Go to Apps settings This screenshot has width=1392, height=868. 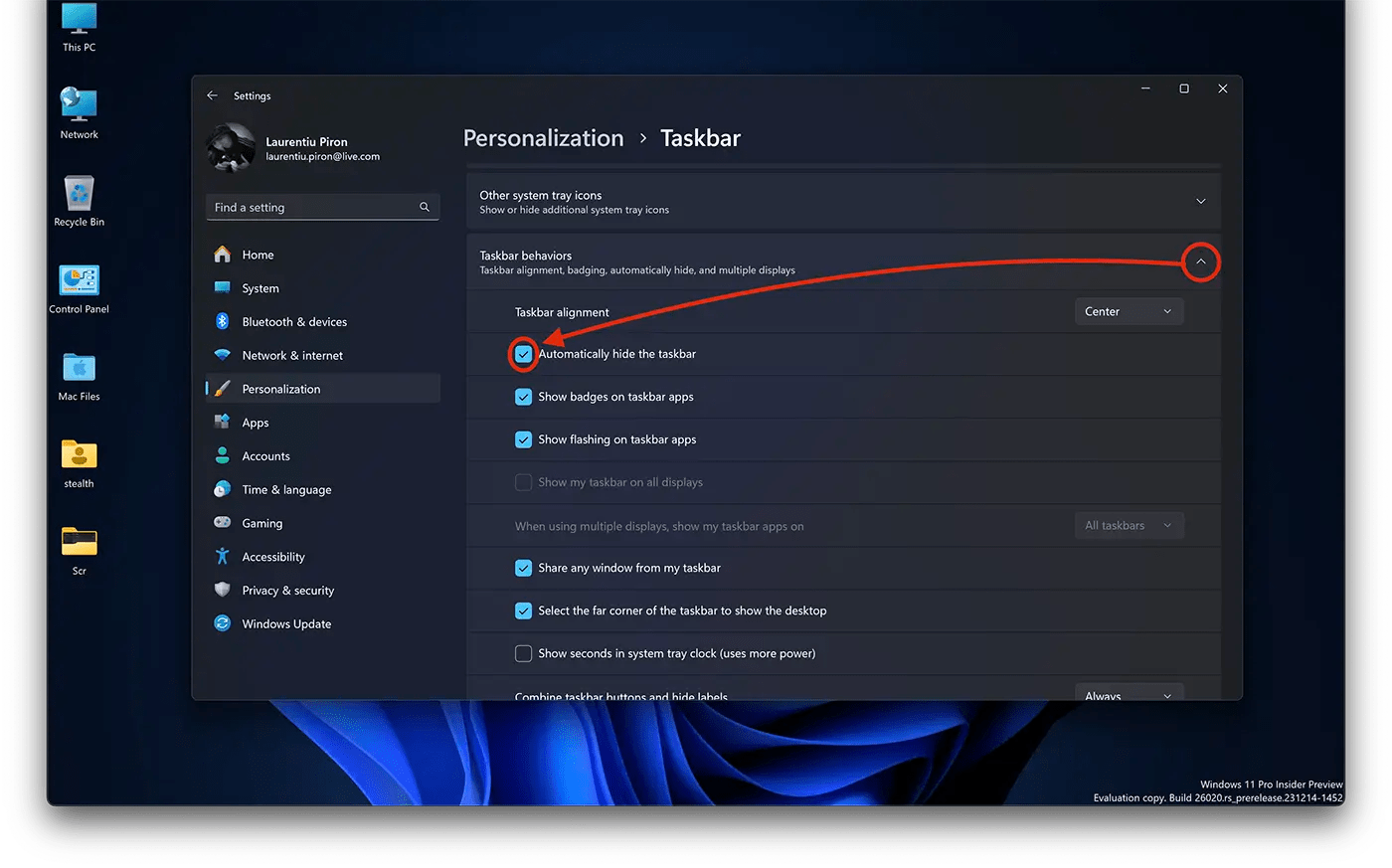click(x=255, y=422)
